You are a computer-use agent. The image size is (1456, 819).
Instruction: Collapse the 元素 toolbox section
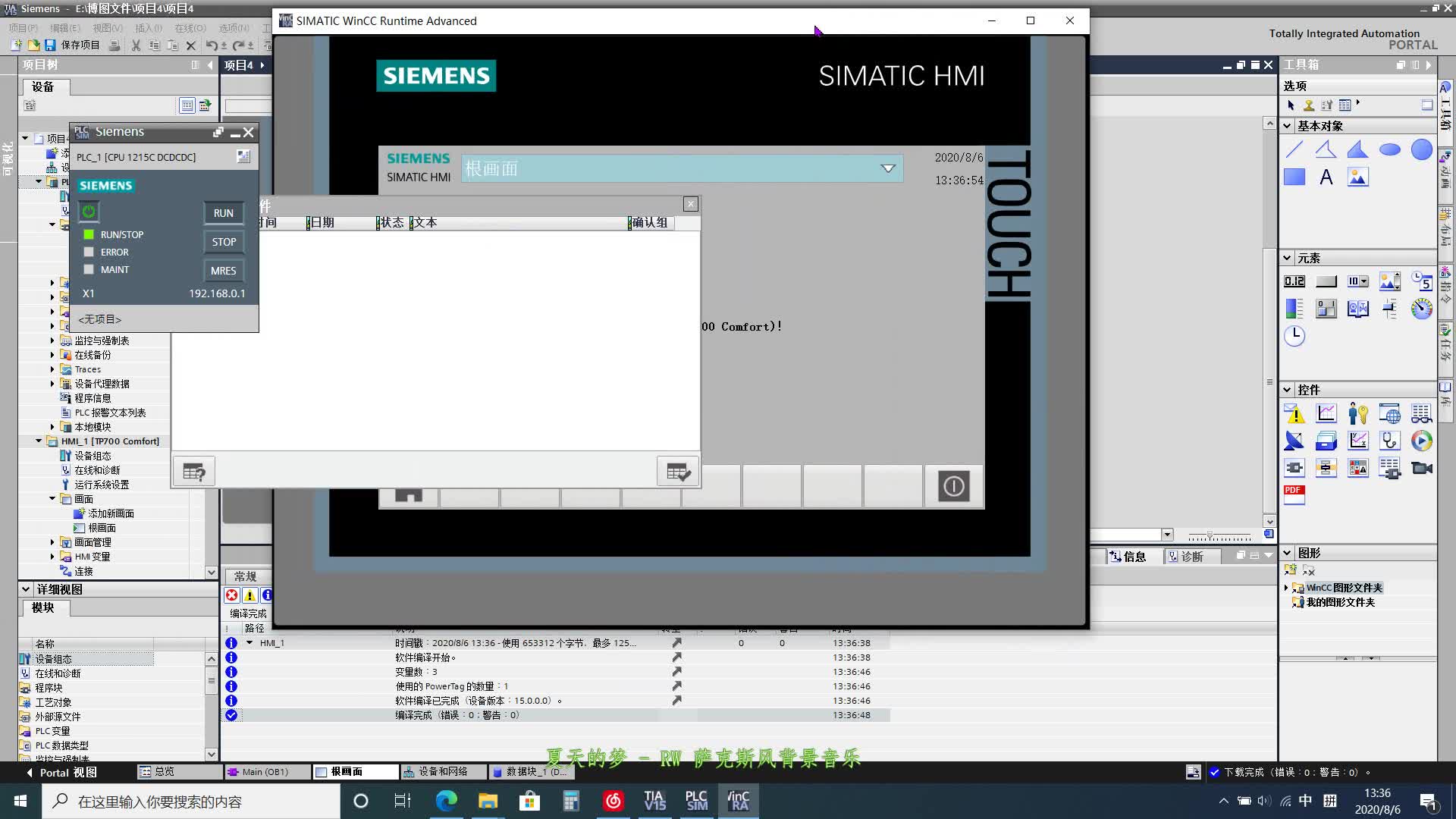click(x=1287, y=258)
